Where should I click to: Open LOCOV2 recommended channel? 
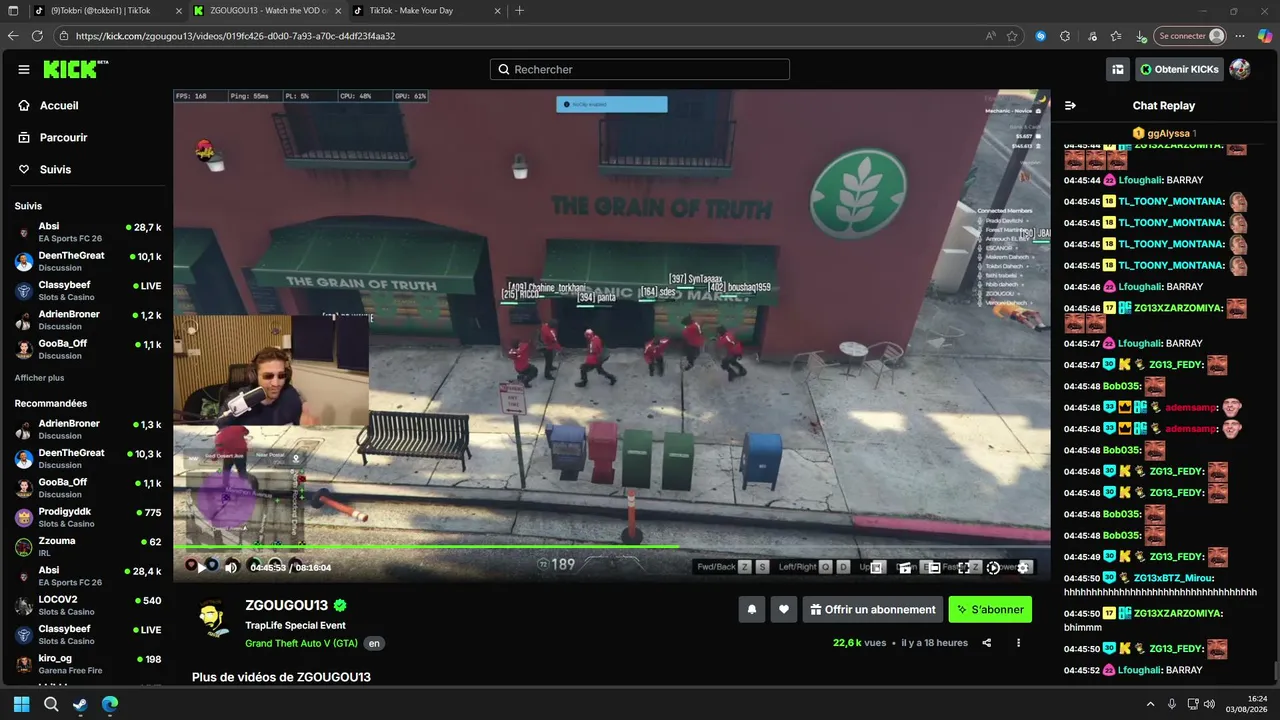87,605
